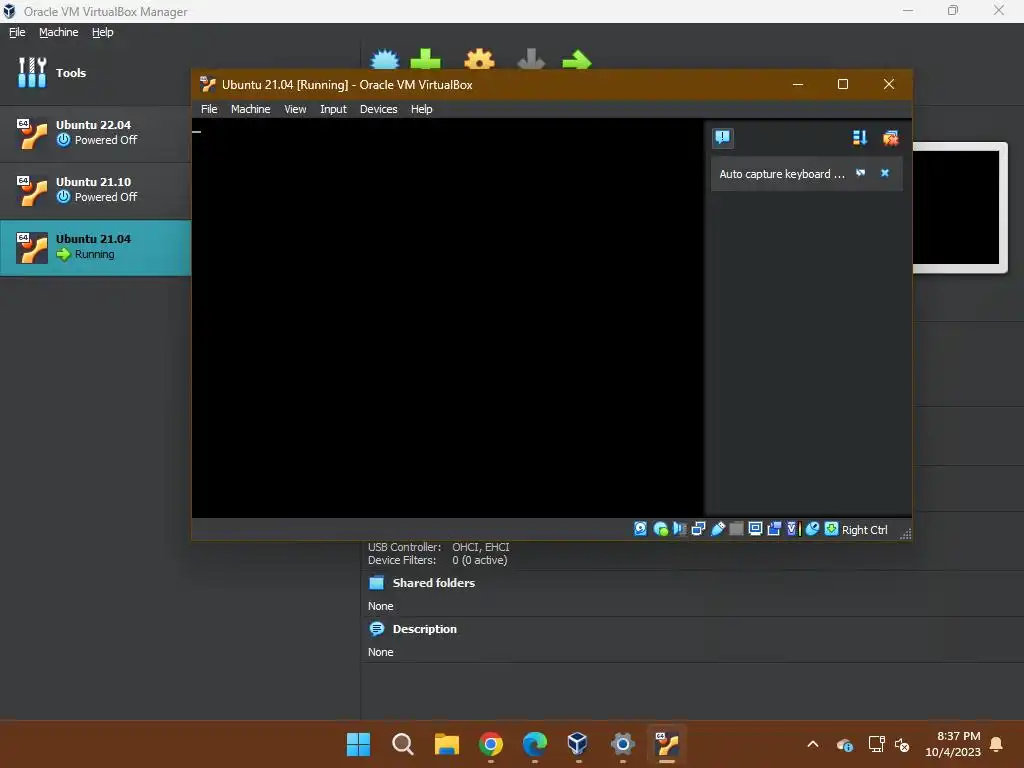Open the Input menu
This screenshot has width=1024, height=768.
pos(333,109)
